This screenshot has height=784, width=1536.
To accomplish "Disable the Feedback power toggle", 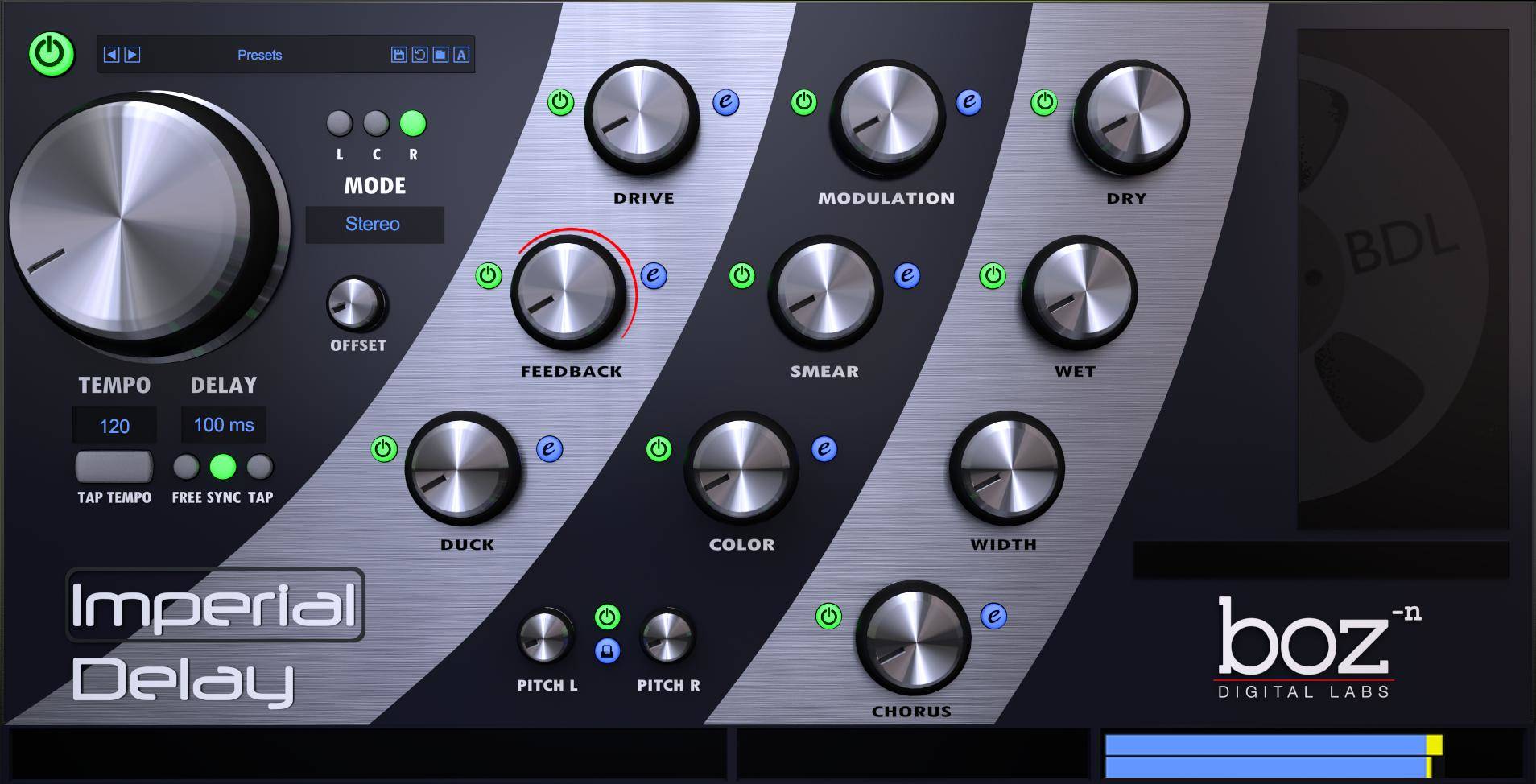I will [x=489, y=275].
